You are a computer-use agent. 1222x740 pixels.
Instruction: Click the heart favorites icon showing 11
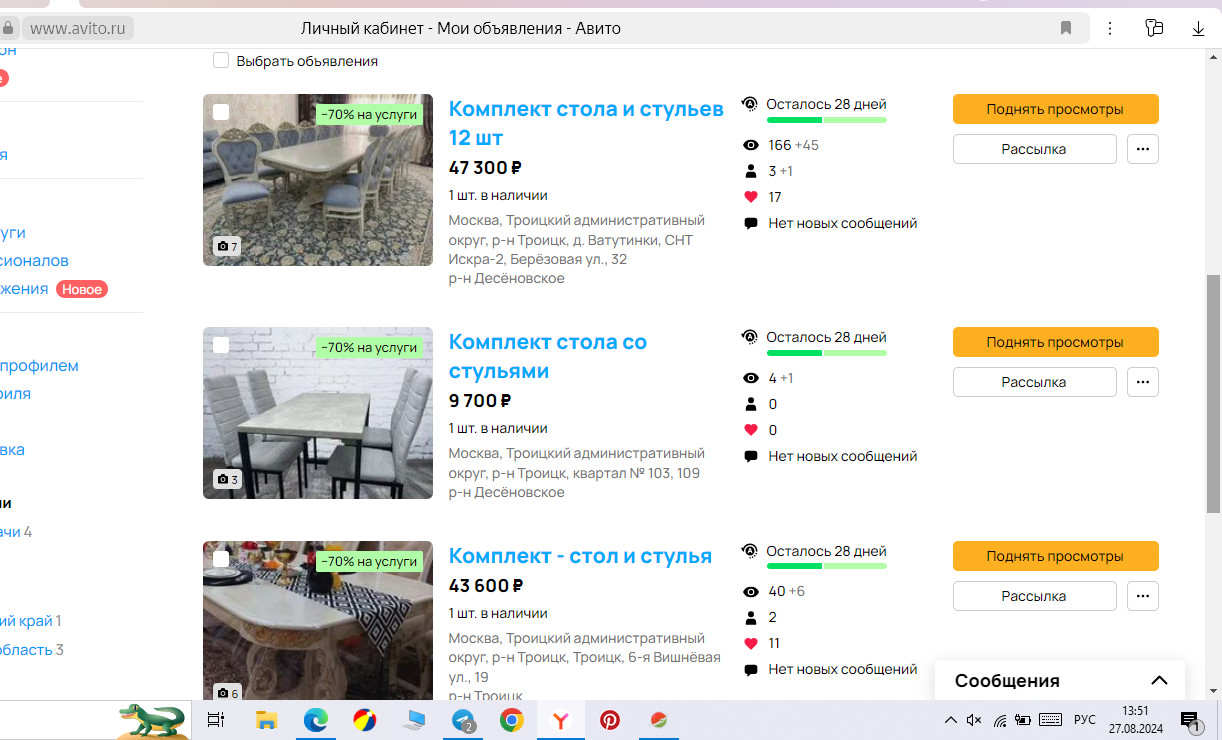[x=751, y=643]
